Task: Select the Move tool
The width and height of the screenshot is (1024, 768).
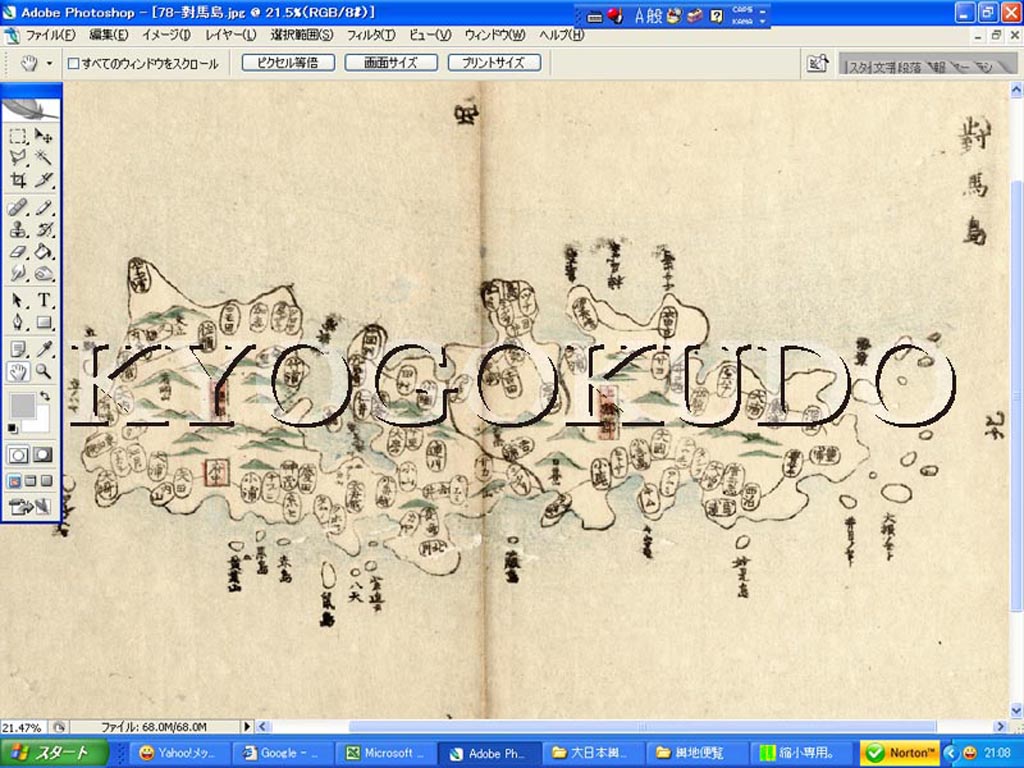Action: point(44,136)
